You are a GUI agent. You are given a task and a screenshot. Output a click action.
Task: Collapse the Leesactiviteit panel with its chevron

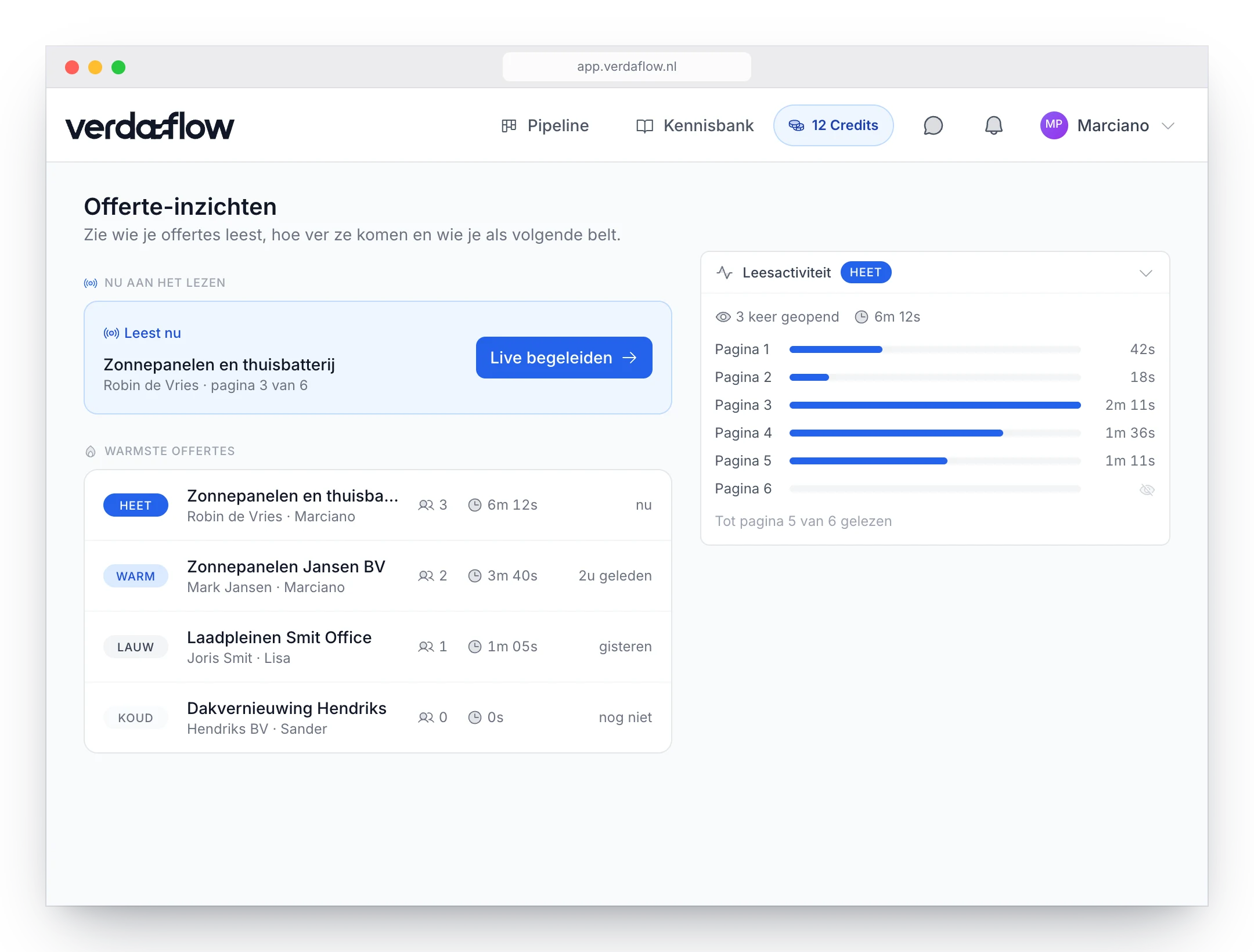(1145, 273)
